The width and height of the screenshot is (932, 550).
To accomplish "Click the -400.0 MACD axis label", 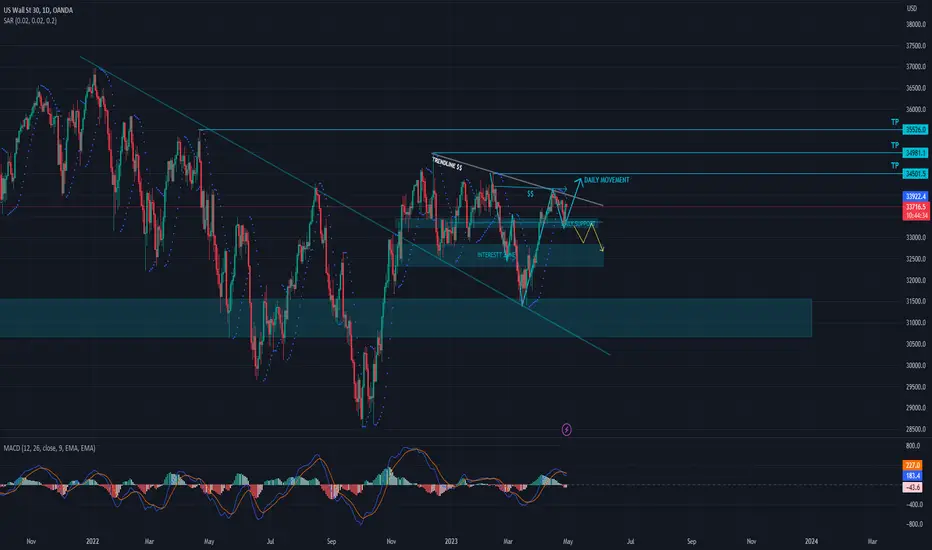I will click(x=912, y=505).
